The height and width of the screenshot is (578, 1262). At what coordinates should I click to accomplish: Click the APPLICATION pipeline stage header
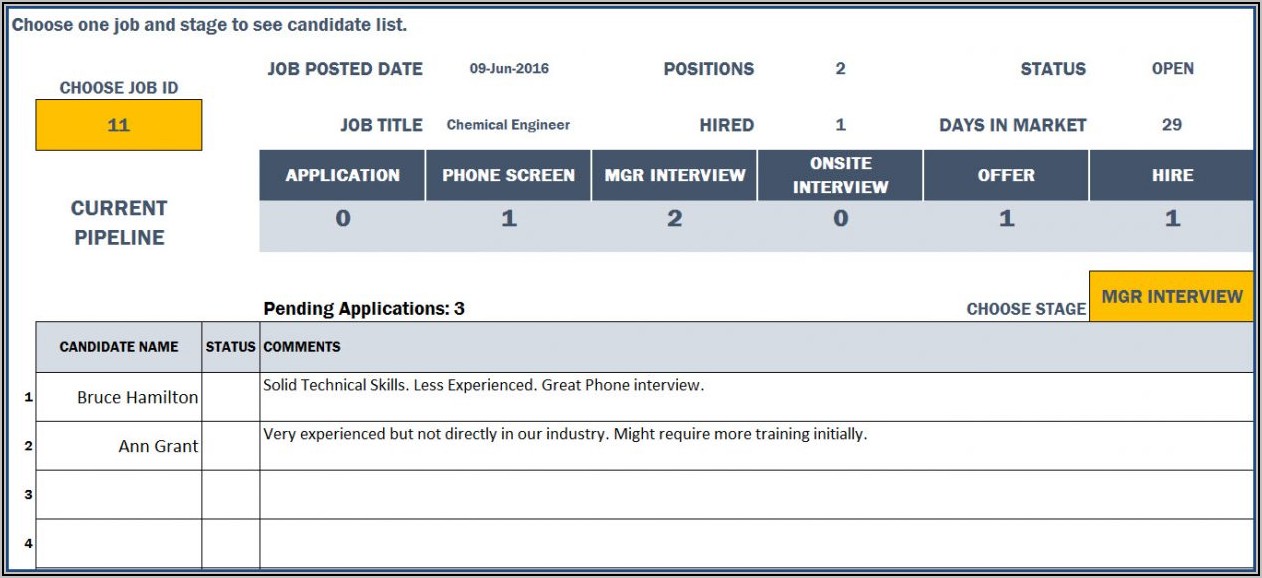342,175
